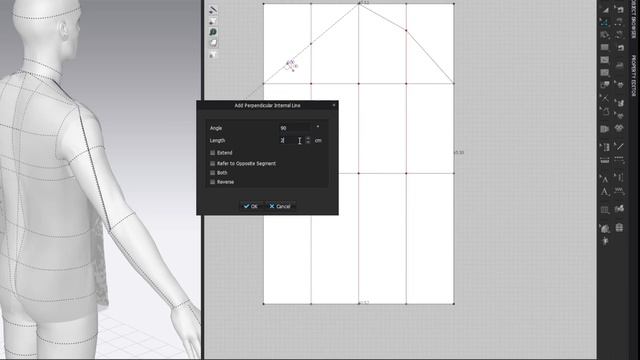This screenshot has height=360, width=640.
Task: Increase the Length with stepper up arrow
Action: pos(308,138)
